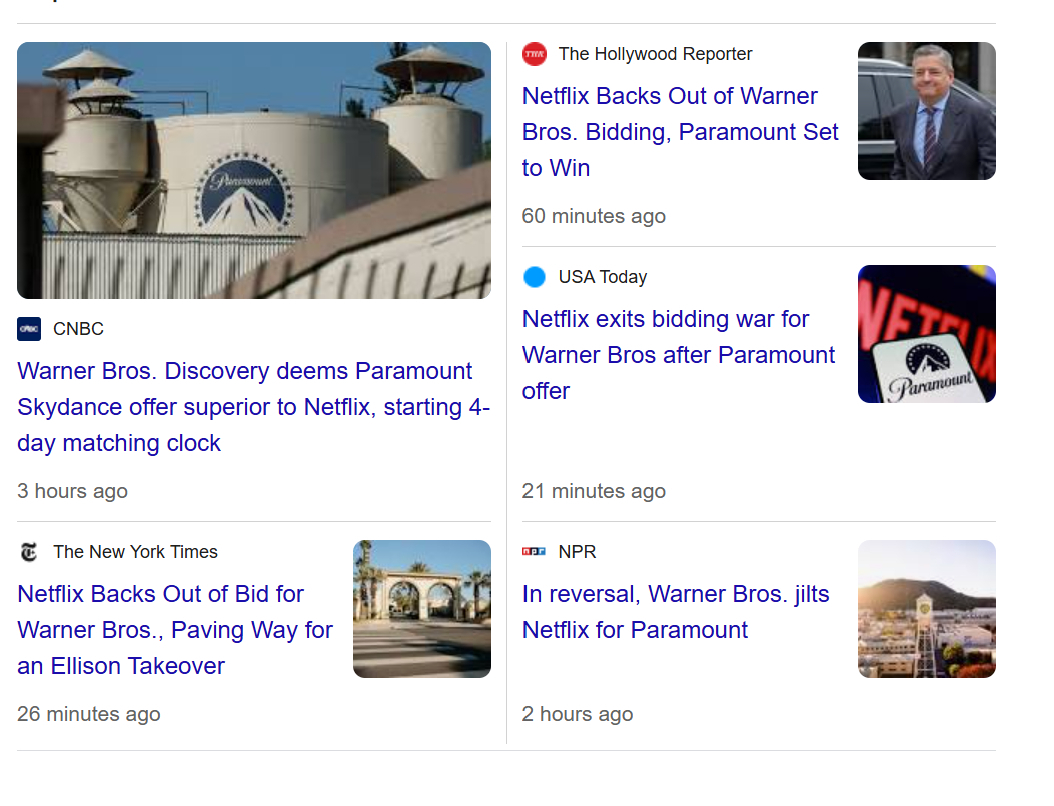Click the NPR source name text
Image resolution: width=1054 pixels, height=806 pixels.
pyautogui.click(x=577, y=552)
